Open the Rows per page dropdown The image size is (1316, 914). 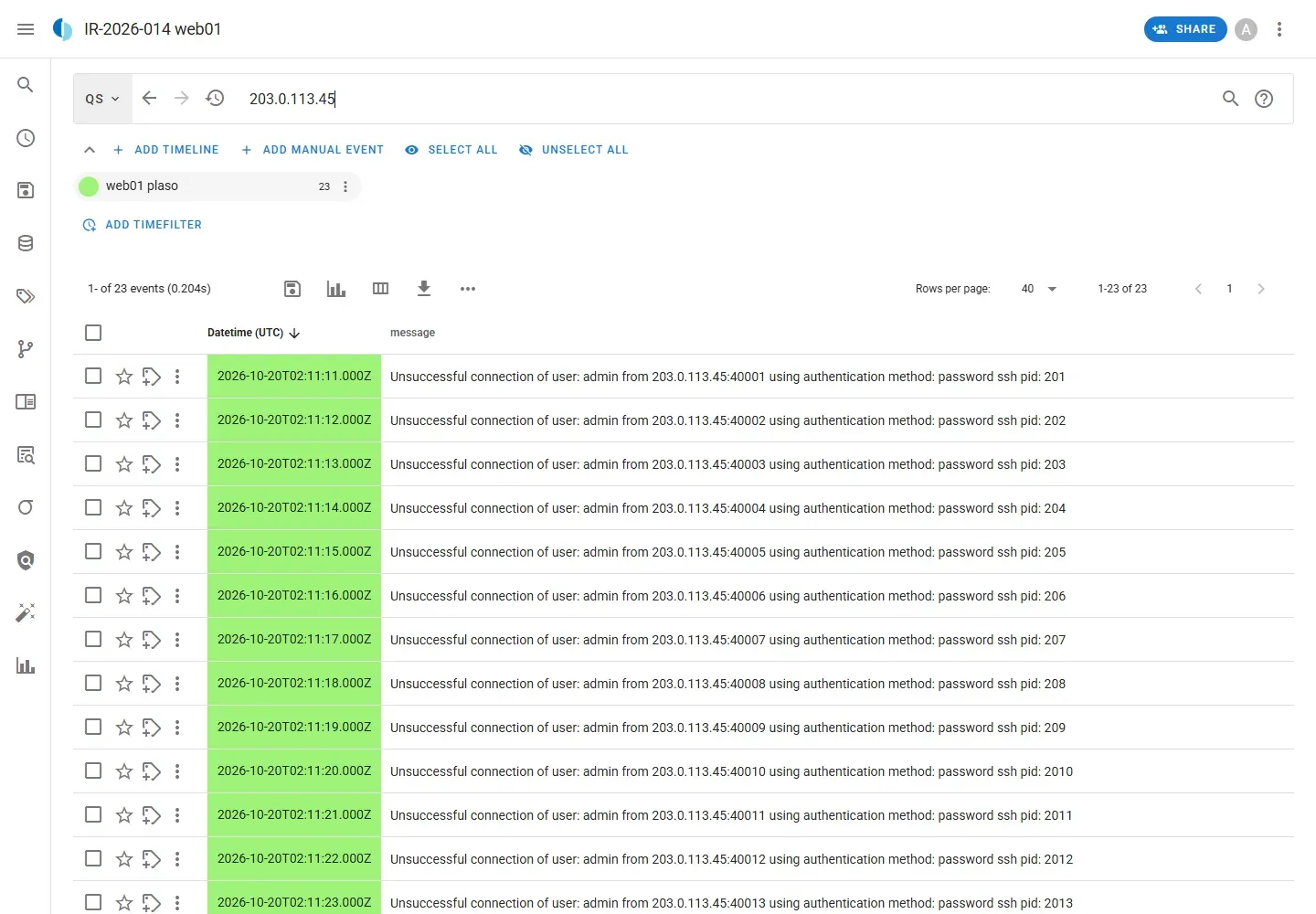pyautogui.click(x=1039, y=289)
